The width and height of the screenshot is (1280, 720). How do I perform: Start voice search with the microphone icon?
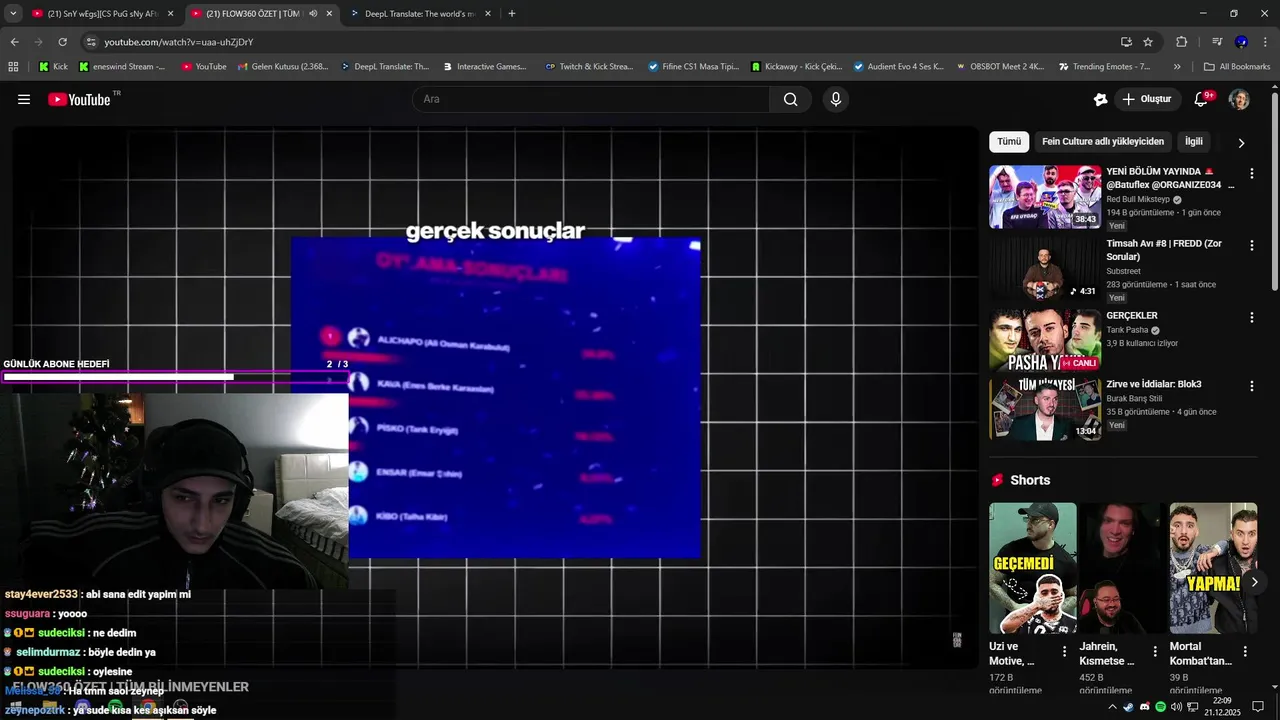tap(836, 99)
